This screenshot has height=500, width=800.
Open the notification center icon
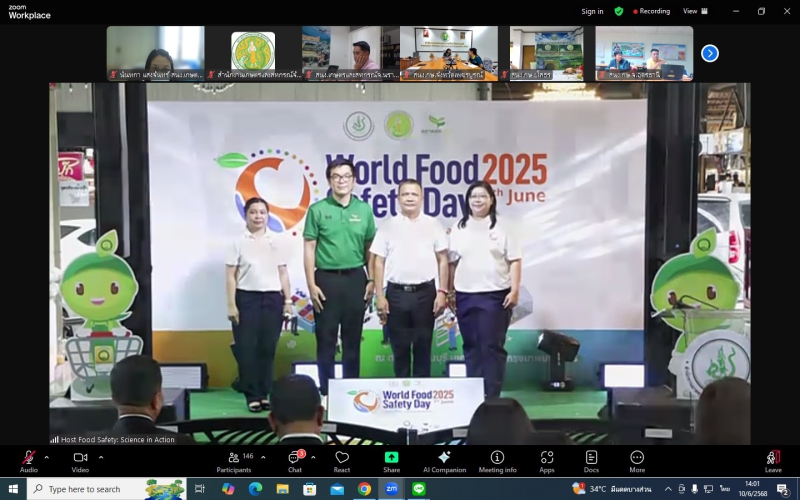coord(784,489)
